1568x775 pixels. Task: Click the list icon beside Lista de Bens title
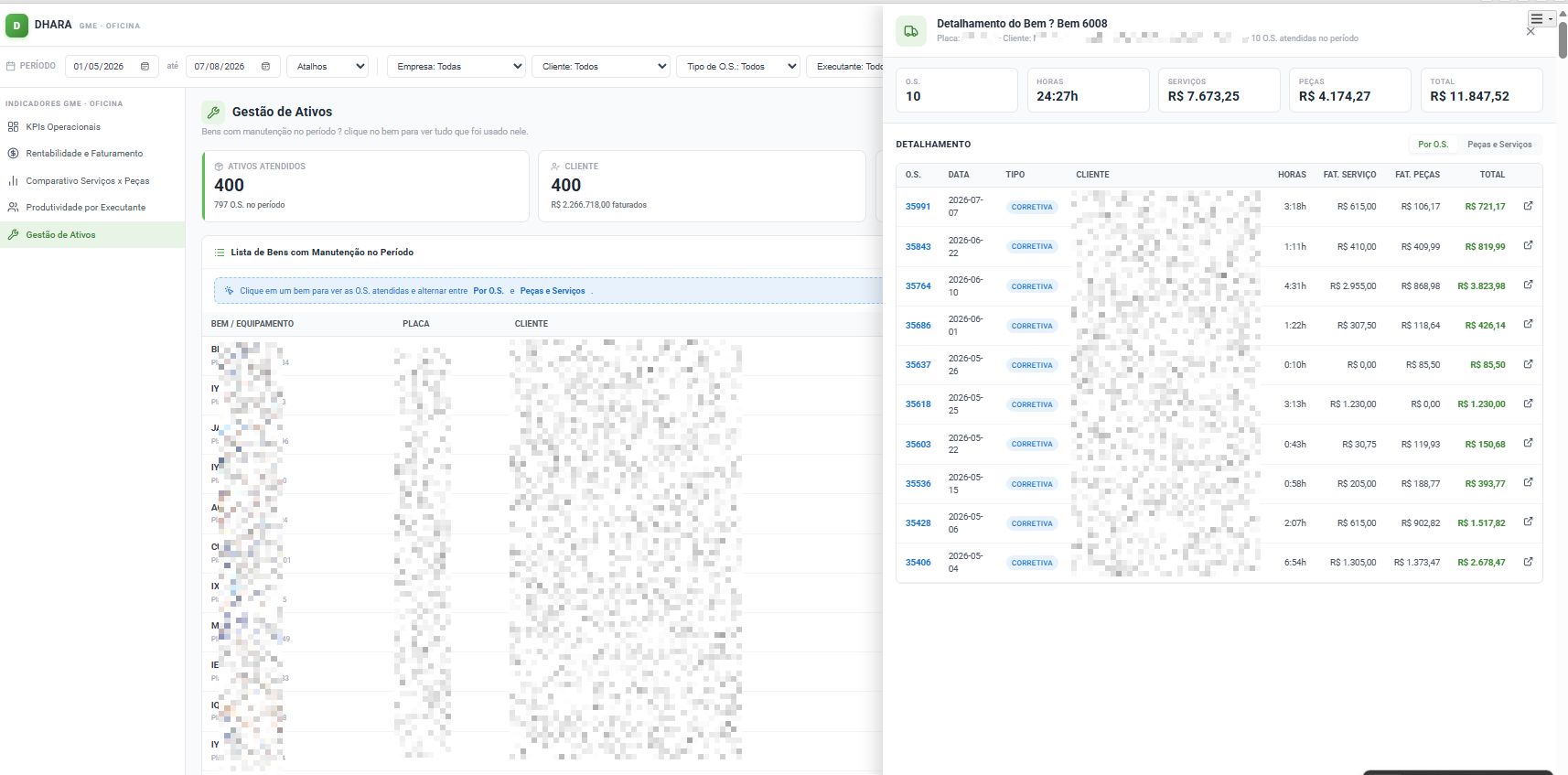click(220, 253)
